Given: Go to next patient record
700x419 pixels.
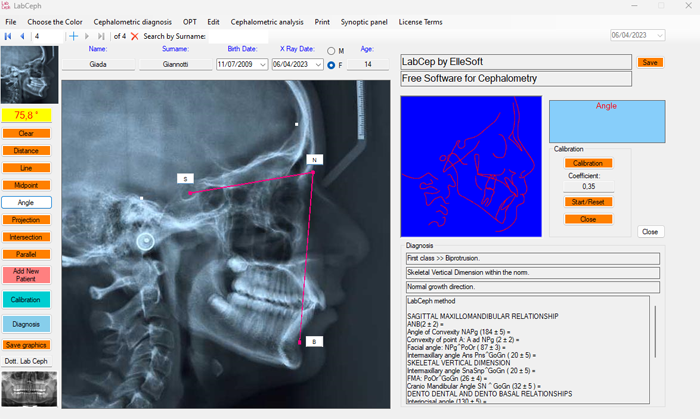Looking at the screenshot, I should click(87, 36).
